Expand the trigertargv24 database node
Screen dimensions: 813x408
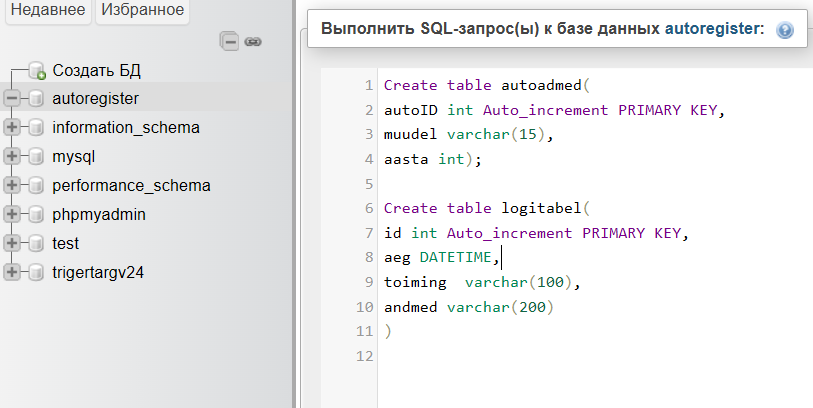pyautogui.click(x=12, y=272)
